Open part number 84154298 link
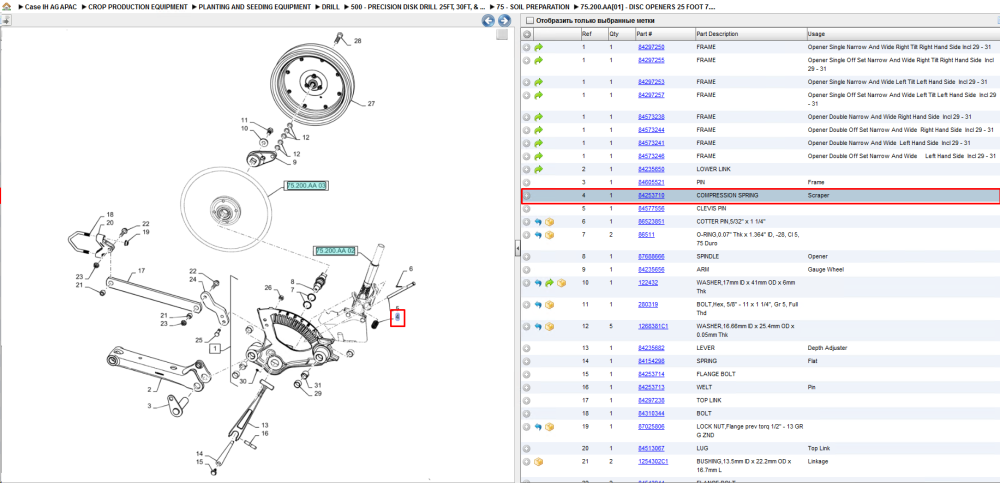This screenshot has width=1000, height=483. (651, 361)
